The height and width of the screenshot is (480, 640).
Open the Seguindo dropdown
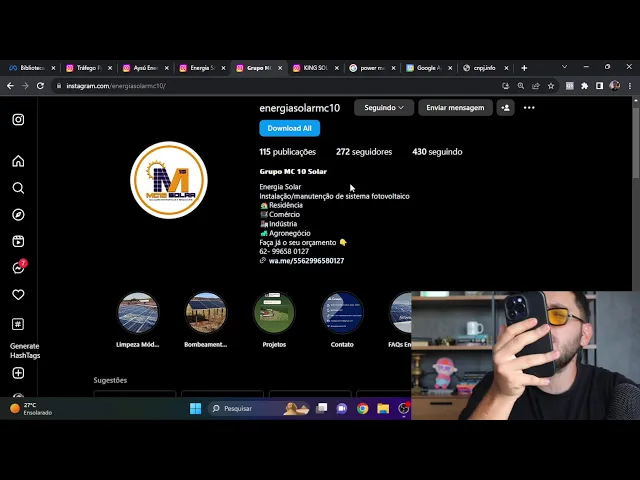(x=384, y=108)
